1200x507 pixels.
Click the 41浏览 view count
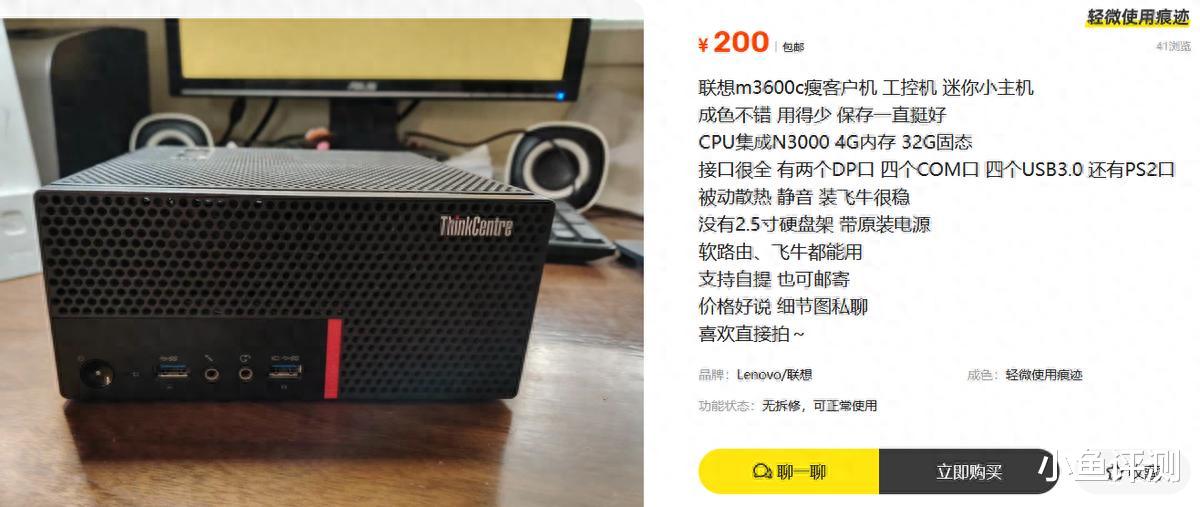(1174, 46)
